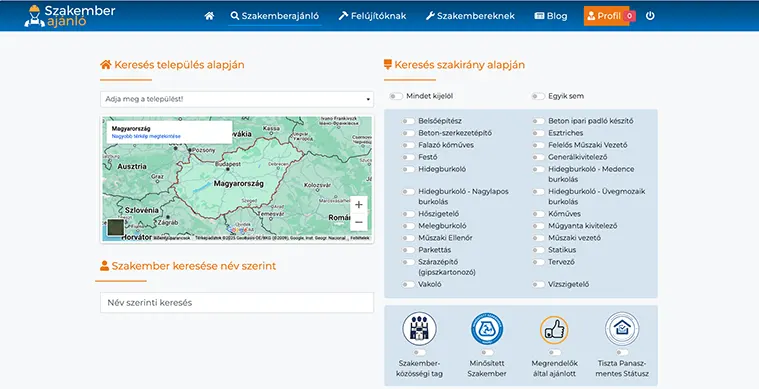Enable the Generálkivitelező switch

click(x=538, y=157)
